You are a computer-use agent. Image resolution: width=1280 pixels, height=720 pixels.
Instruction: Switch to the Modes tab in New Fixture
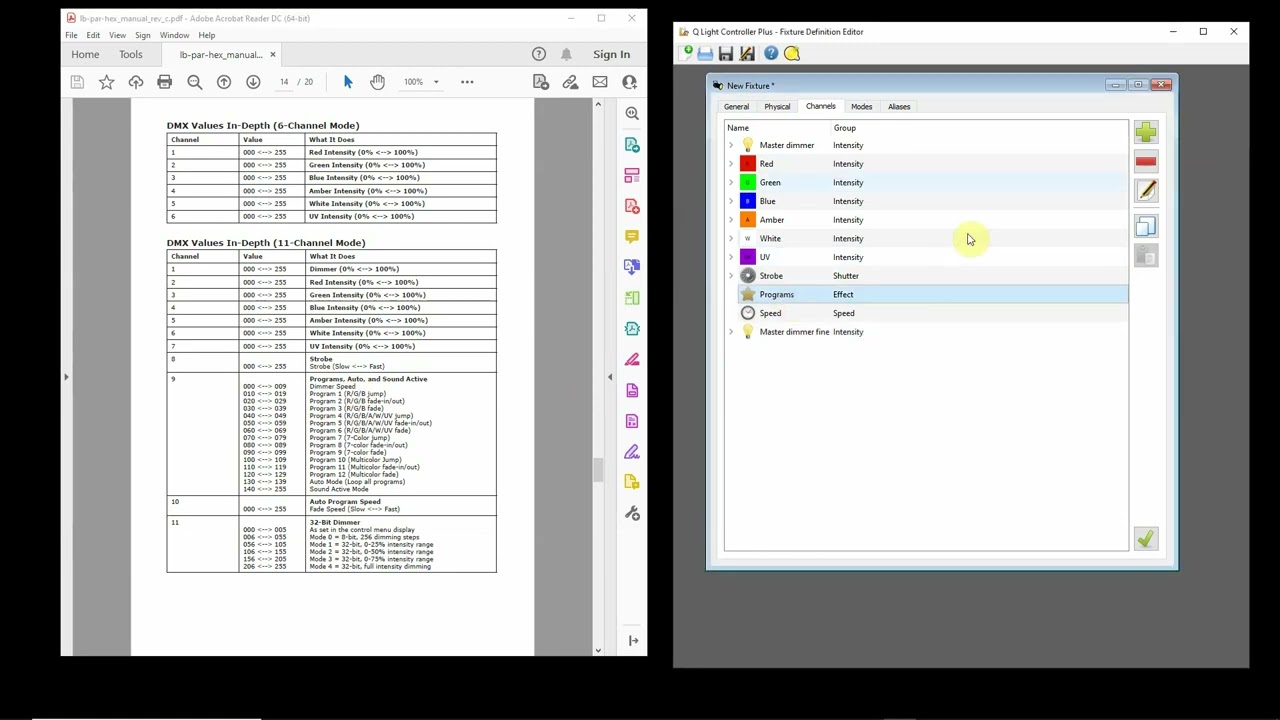click(x=861, y=106)
